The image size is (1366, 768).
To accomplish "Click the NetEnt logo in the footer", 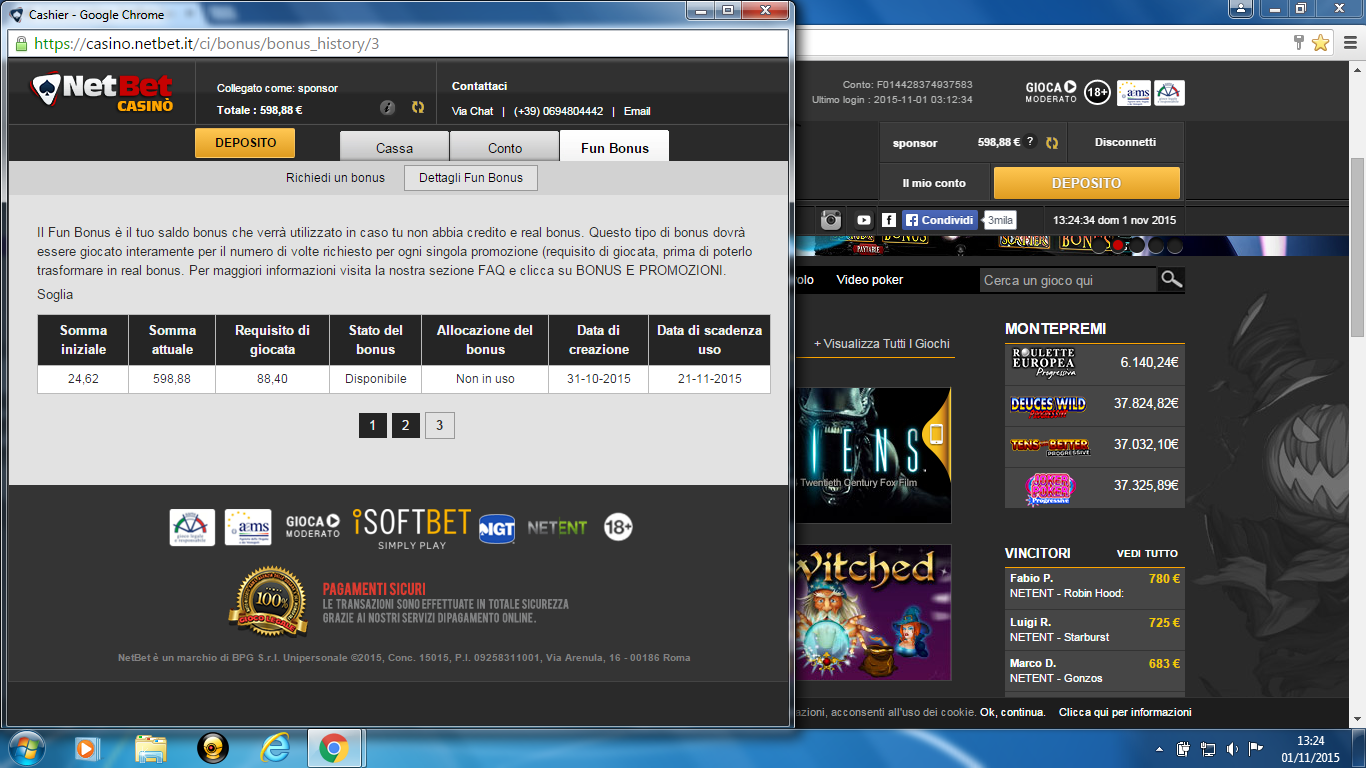I will click(x=557, y=527).
